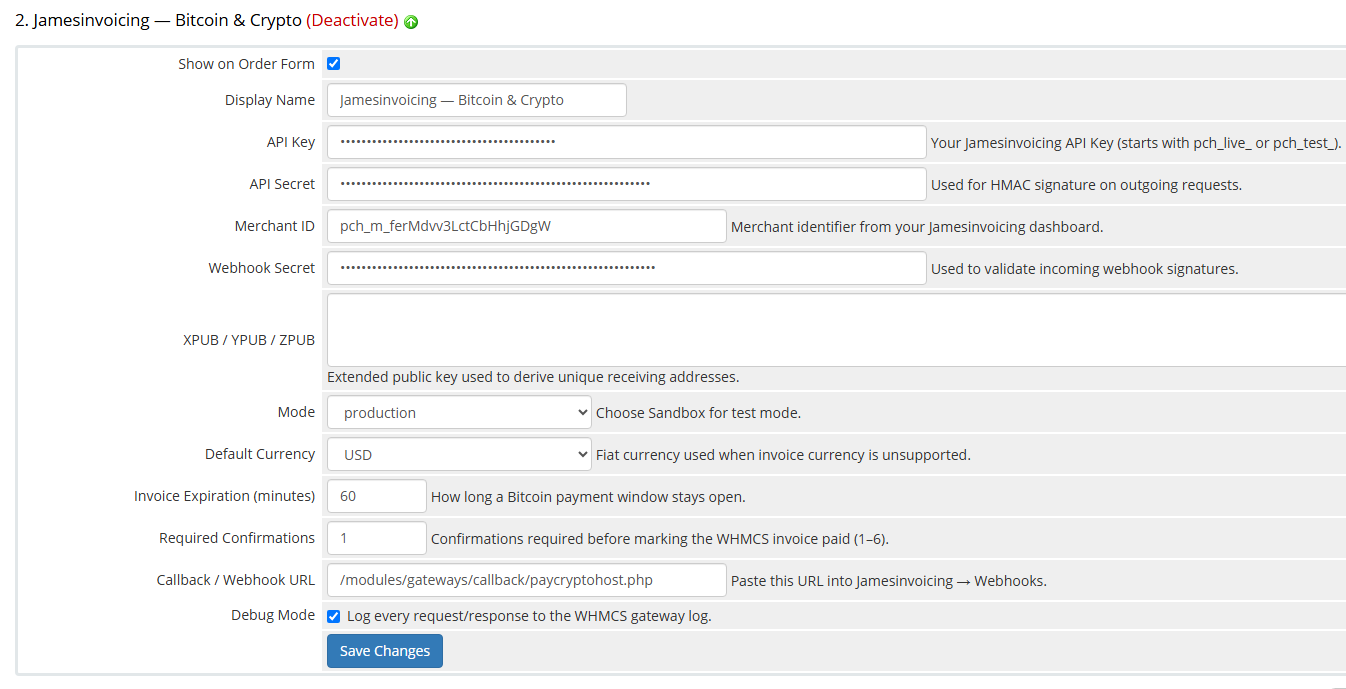Open the Default Currency dropdown
Viewport: 1346px width, 689px height.
[460, 454]
